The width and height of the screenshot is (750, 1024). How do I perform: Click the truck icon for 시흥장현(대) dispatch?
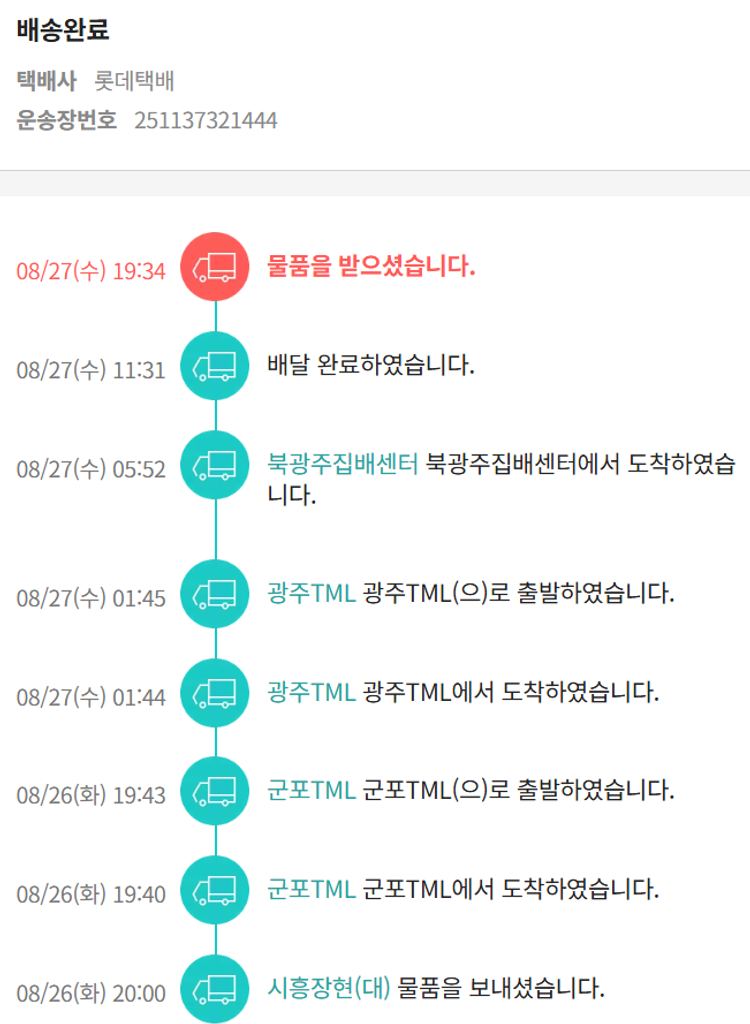tap(214, 989)
